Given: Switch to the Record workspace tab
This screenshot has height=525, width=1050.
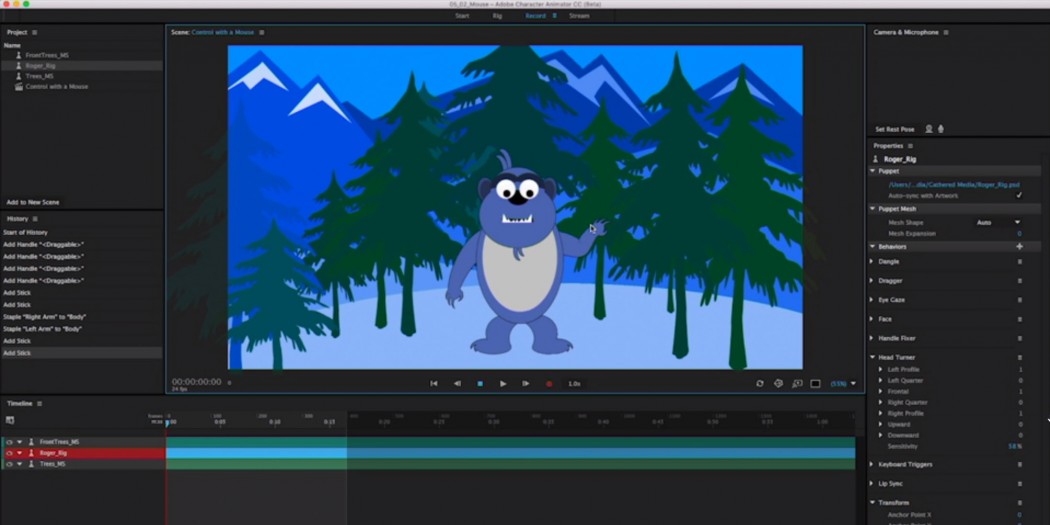Looking at the screenshot, I should point(535,15).
